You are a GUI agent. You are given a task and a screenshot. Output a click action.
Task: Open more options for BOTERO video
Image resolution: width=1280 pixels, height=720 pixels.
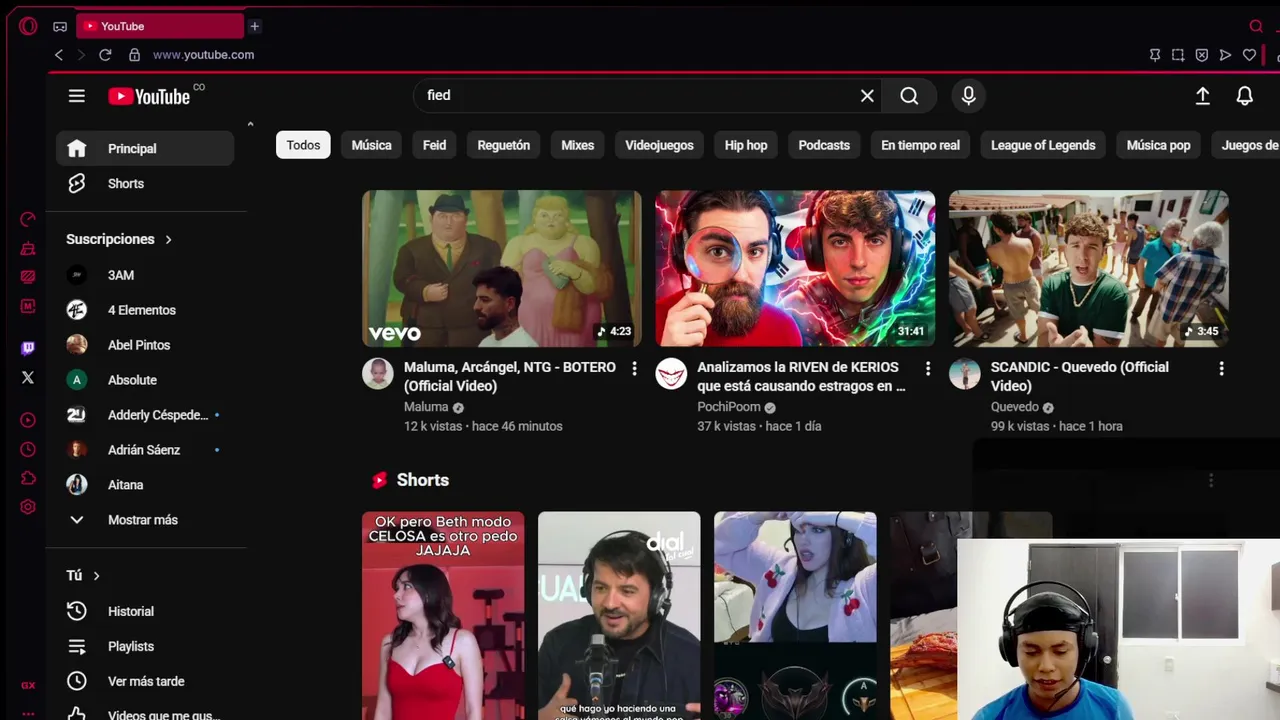pyautogui.click(x=634, y=369)
